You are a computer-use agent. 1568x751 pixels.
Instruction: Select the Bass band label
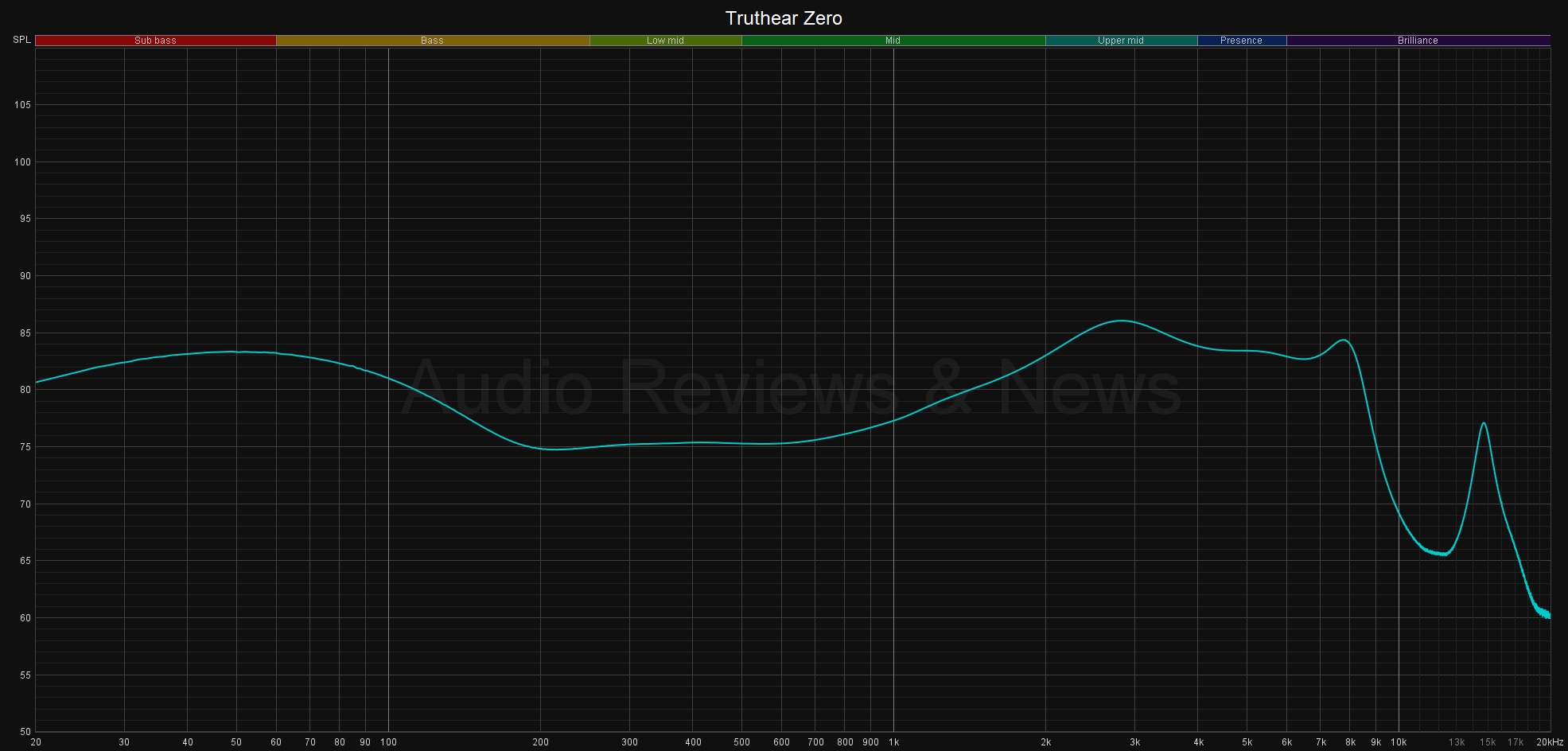[x=432, y=41]
